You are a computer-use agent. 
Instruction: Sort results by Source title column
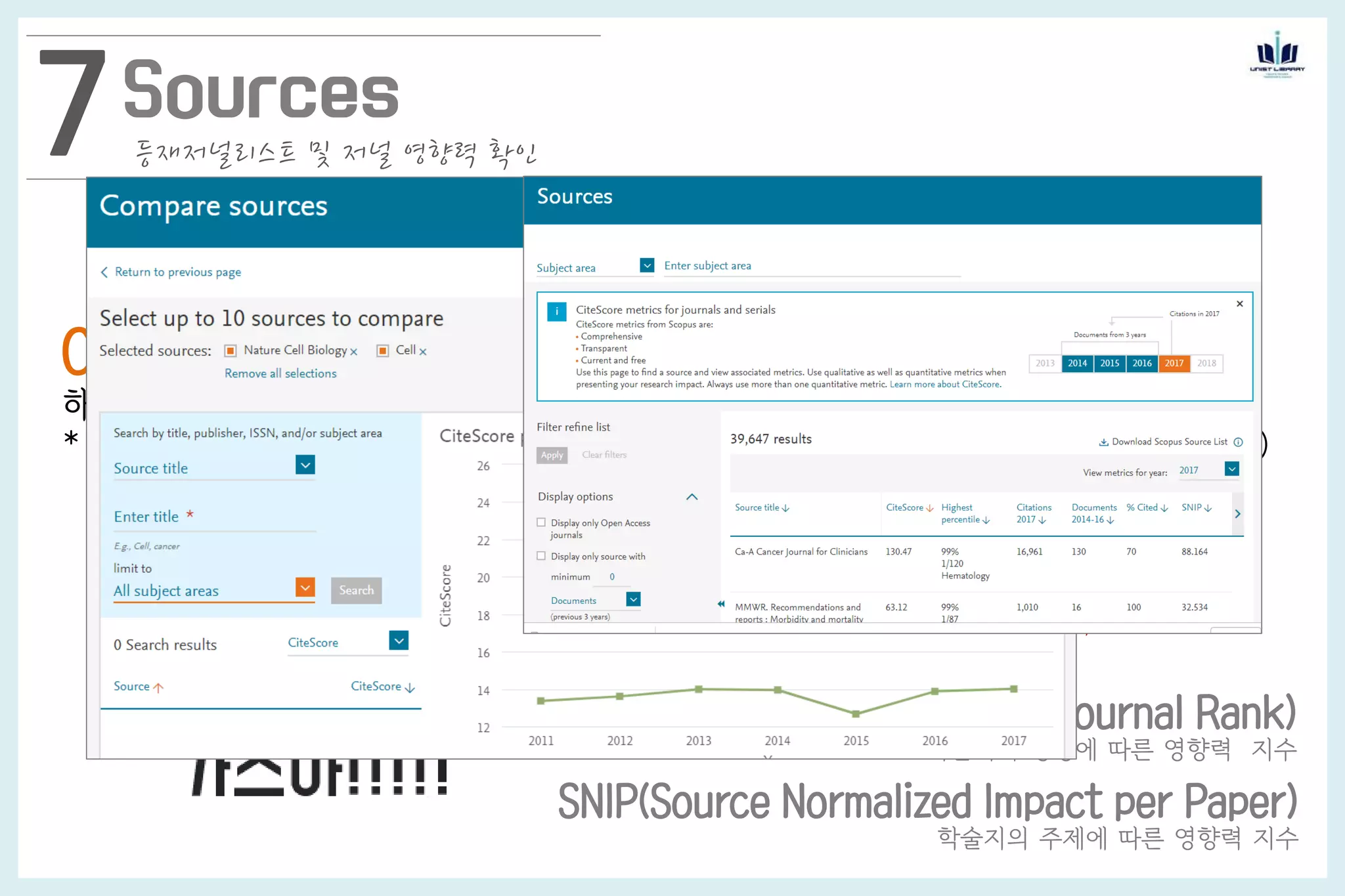(762, 507)
